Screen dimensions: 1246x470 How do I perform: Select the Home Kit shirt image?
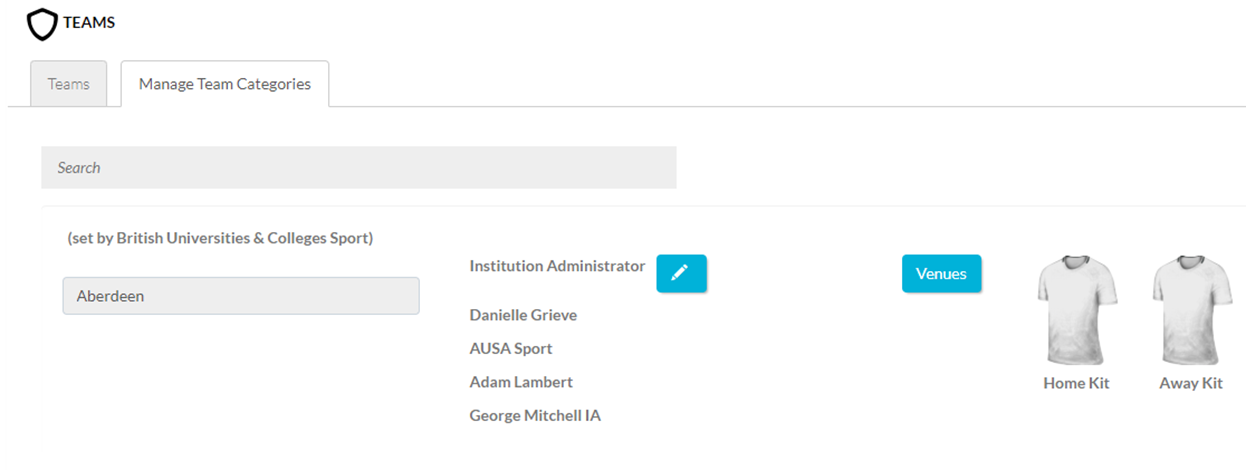(1077, 311)
